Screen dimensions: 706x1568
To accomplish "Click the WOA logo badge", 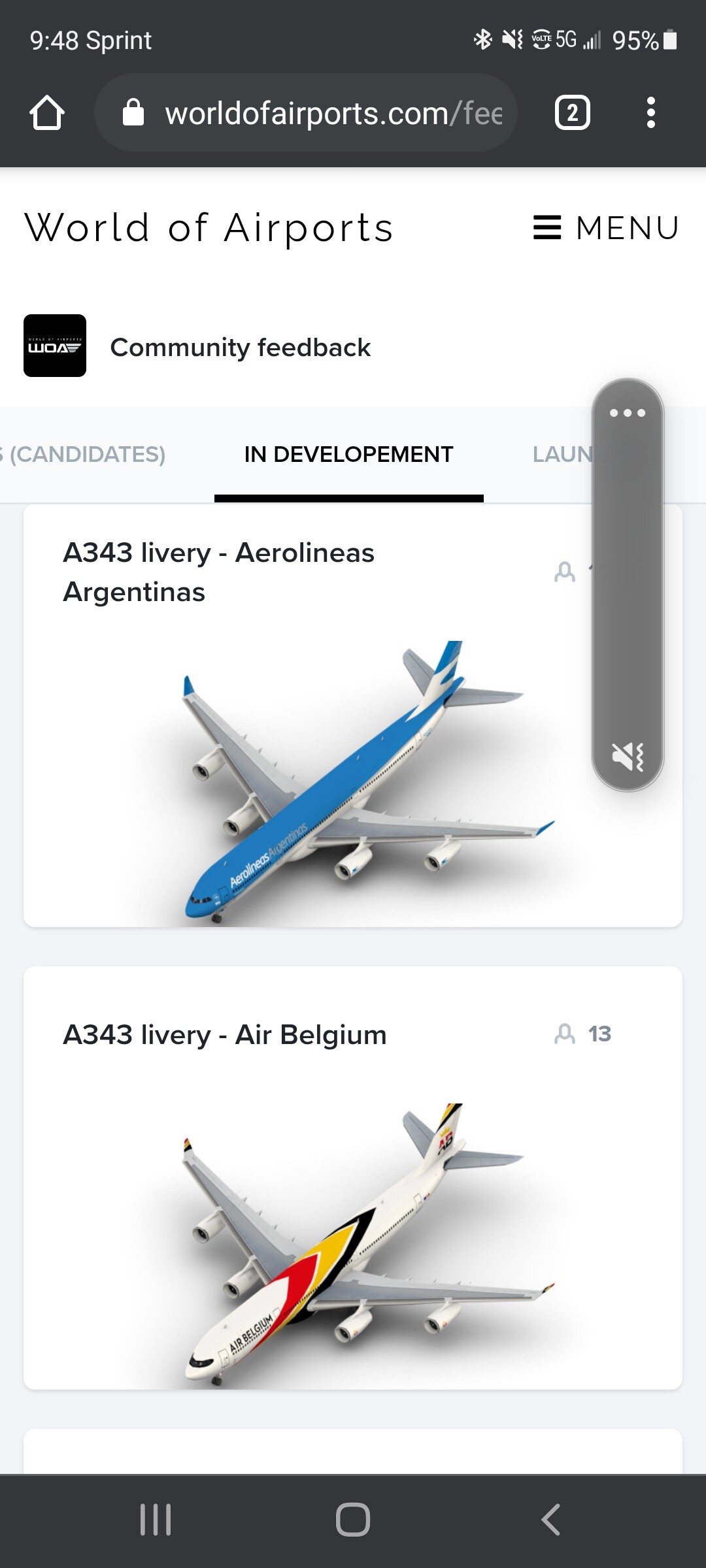I will 55,346.
